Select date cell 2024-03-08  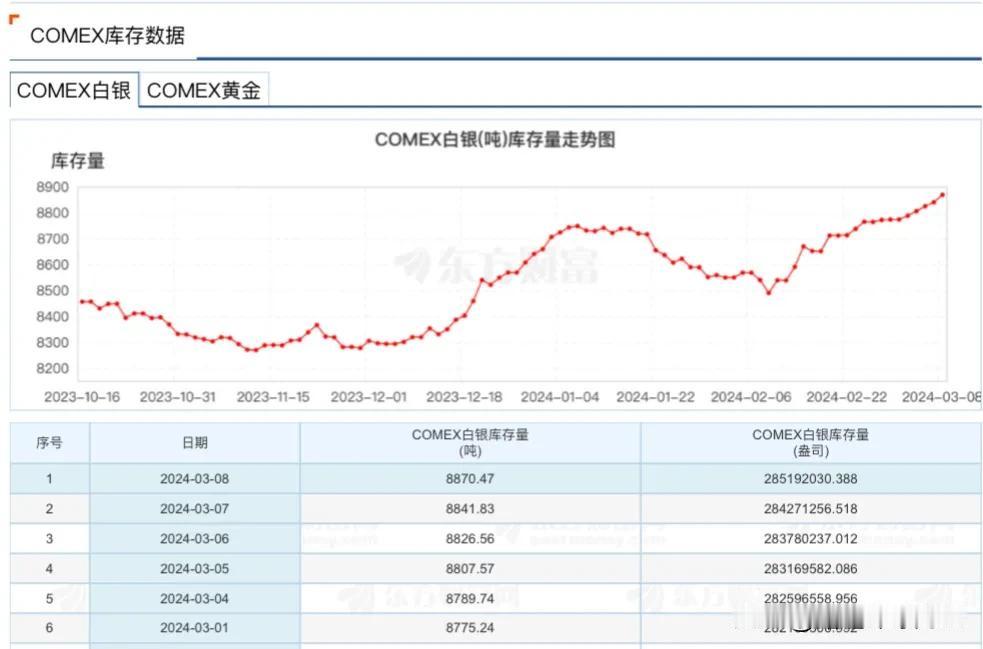point(195,479)
